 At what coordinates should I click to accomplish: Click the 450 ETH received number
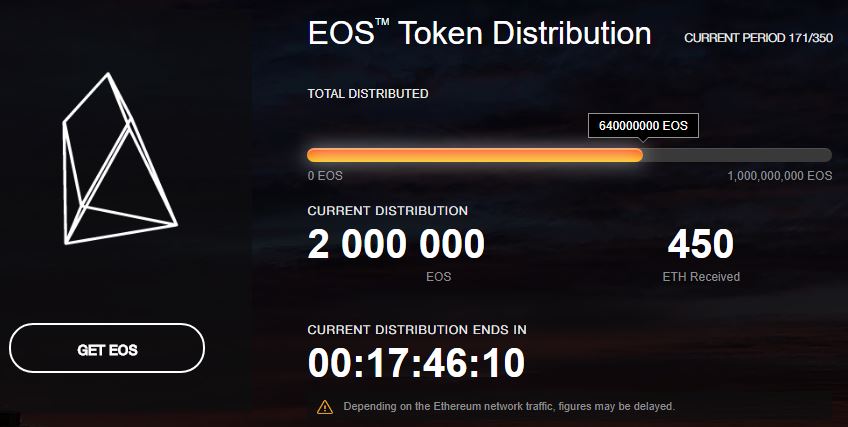tap(701, 244)
